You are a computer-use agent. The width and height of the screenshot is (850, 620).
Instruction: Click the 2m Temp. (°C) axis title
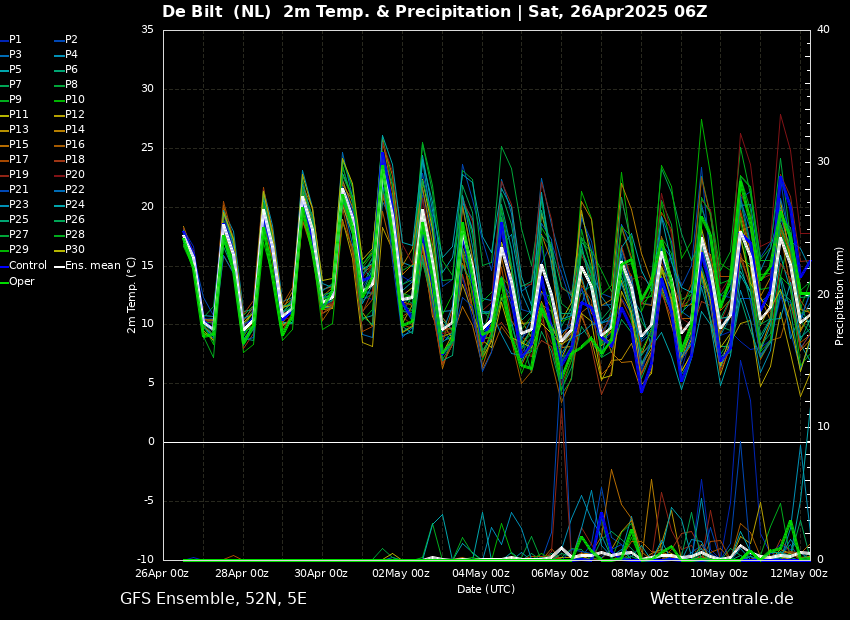(132, 294)
